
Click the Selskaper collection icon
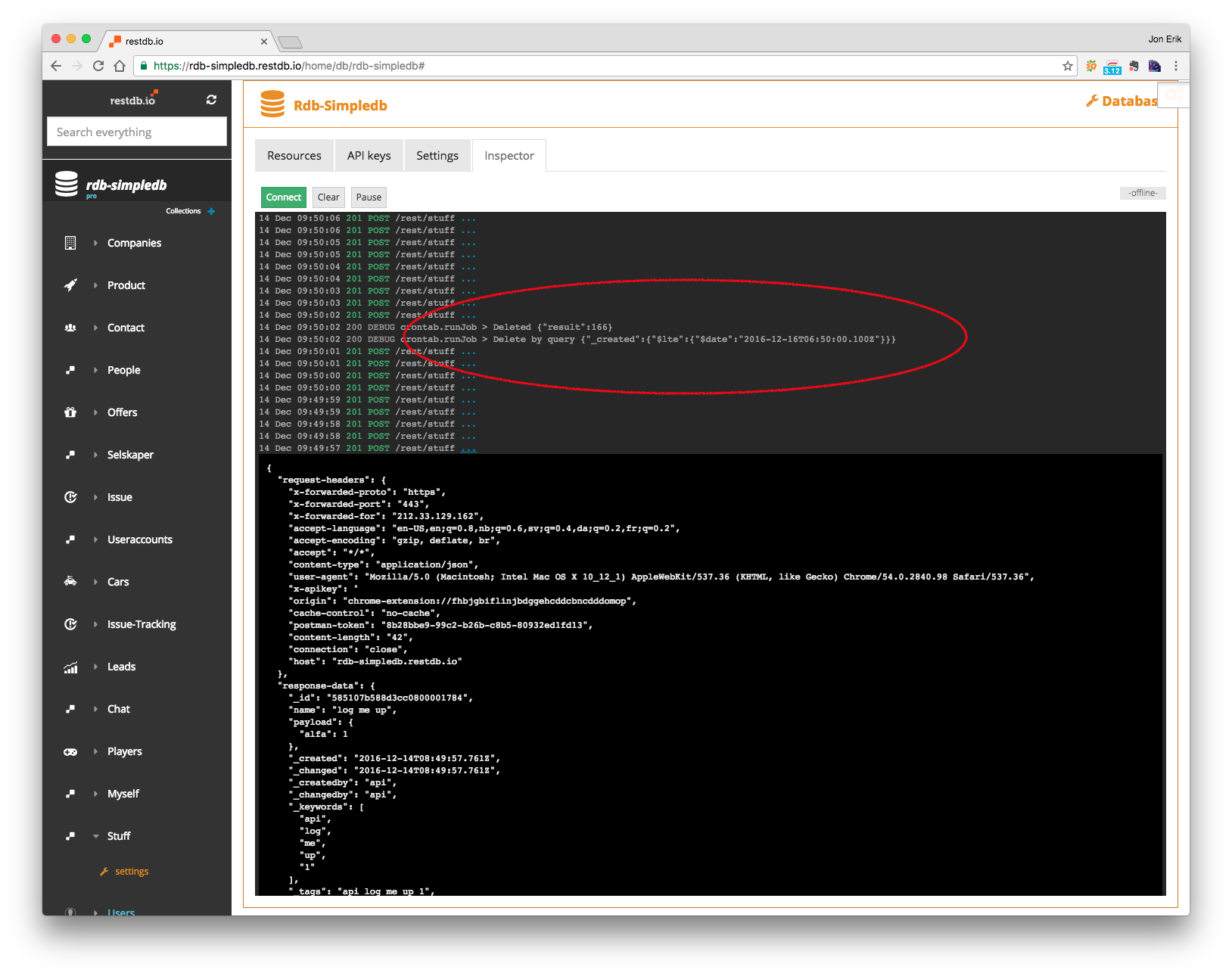(70, 455)
